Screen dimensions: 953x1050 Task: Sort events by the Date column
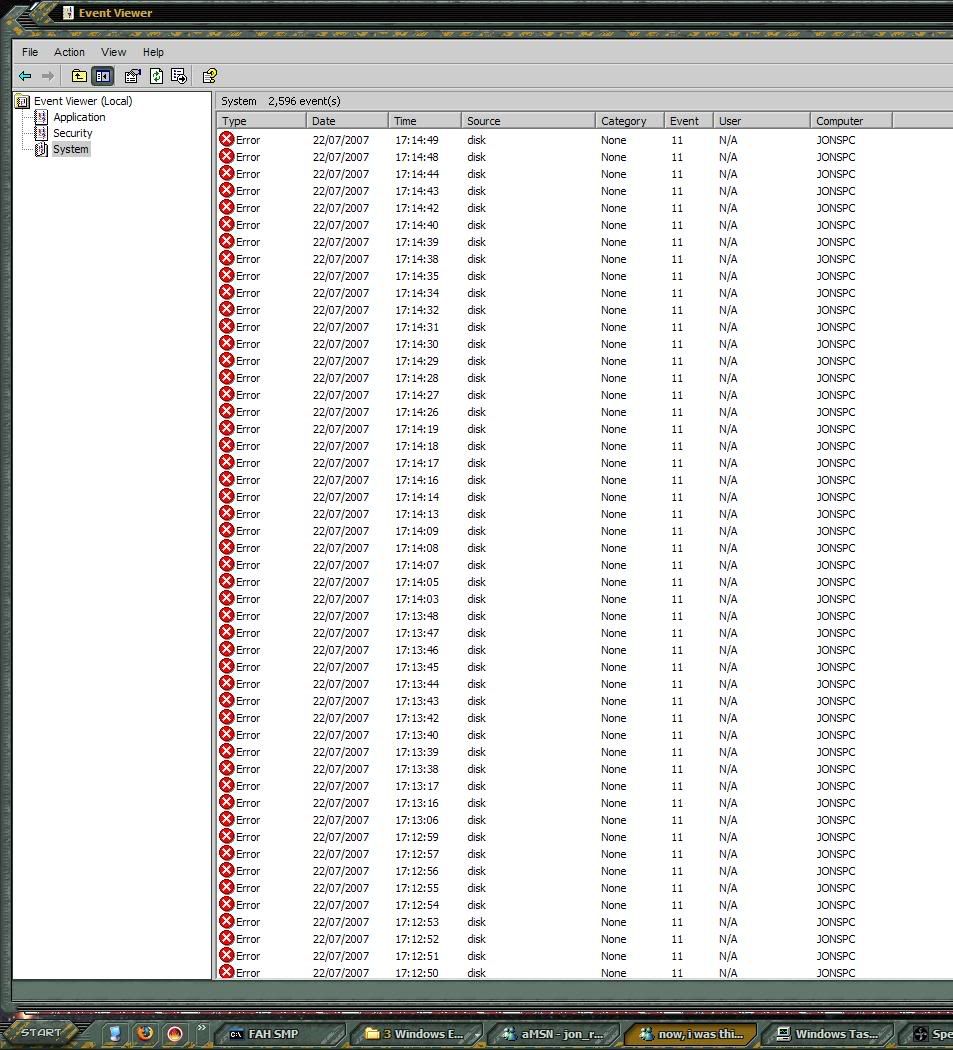pos(345,120)
